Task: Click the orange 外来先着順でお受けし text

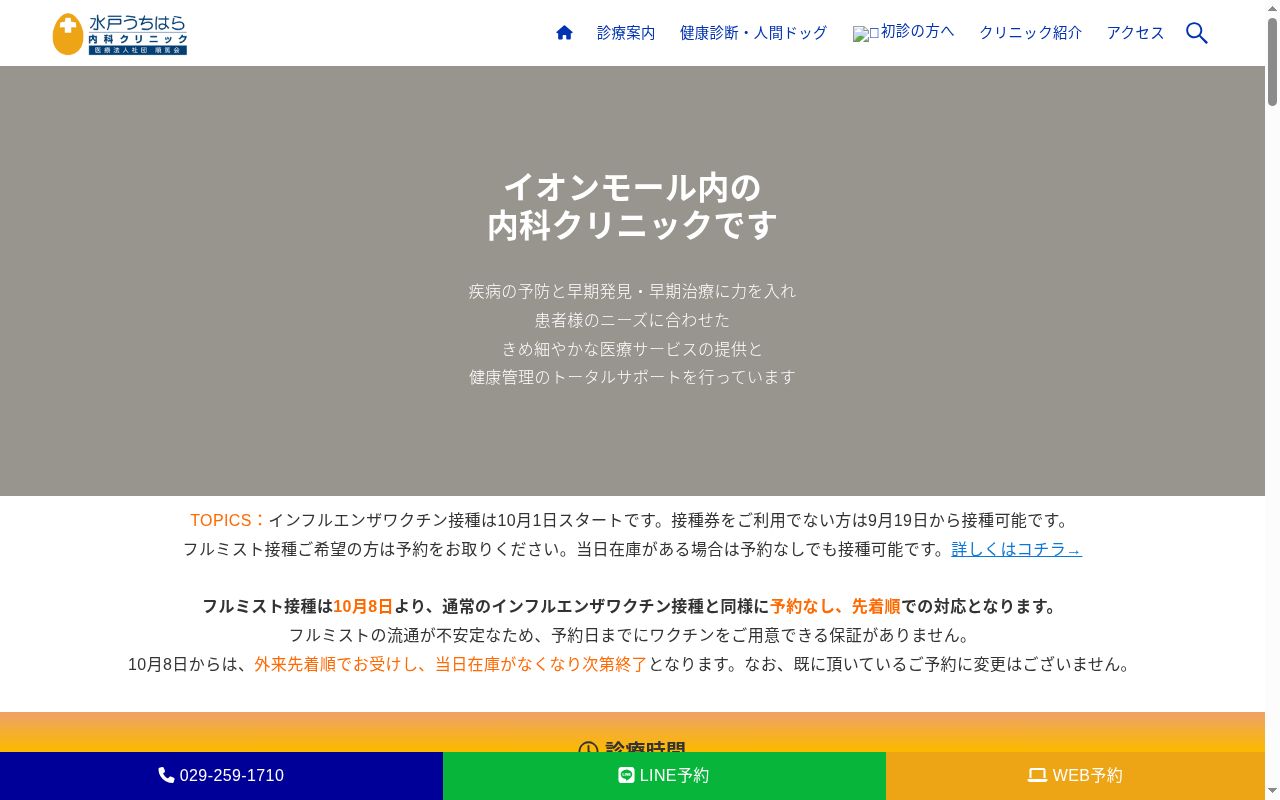Action: [x=336, y=664]
